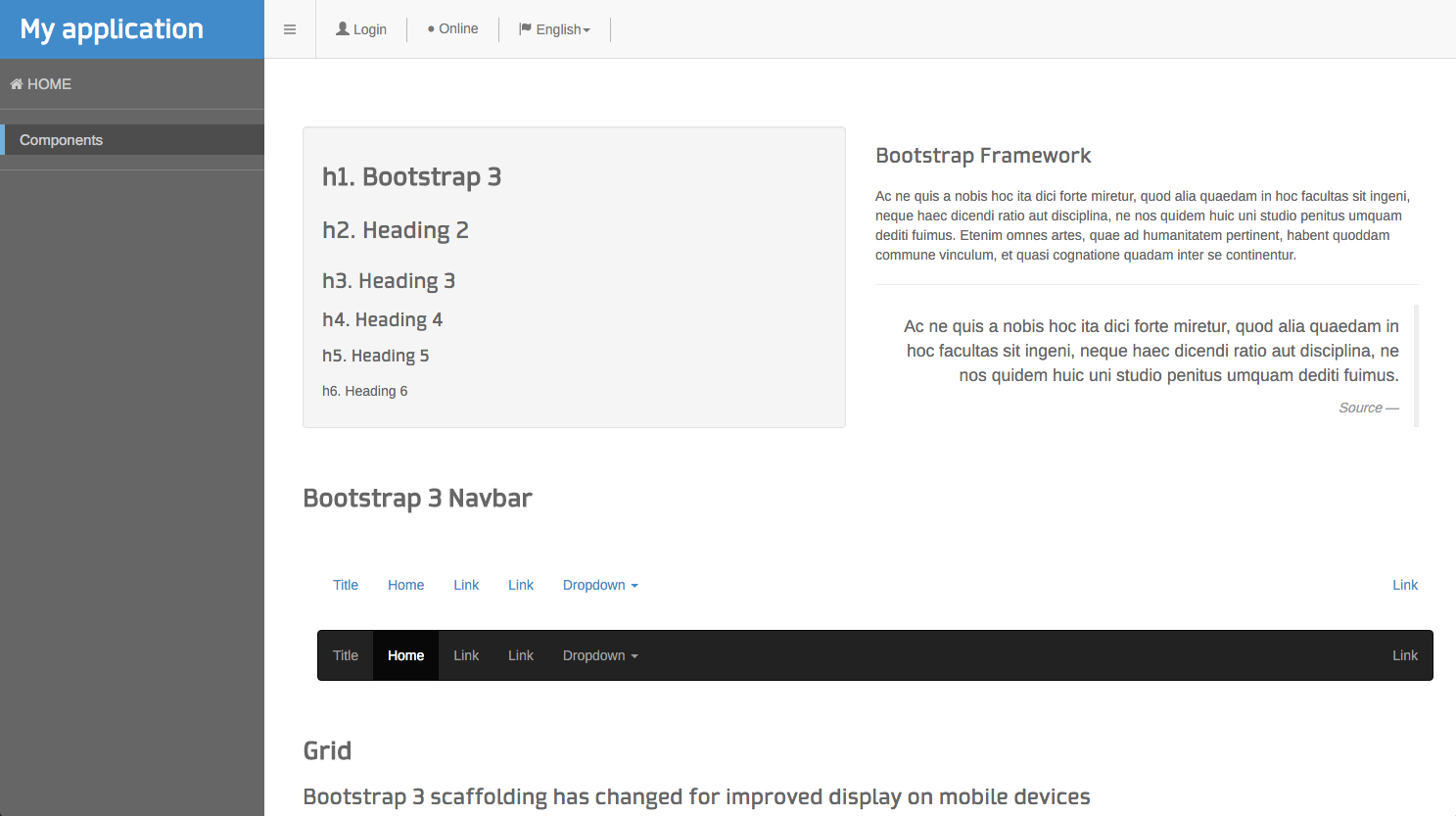The width and height of the screenshot is (1456, 816).
Task: Toggle the hamburger sidebar menu icon
Action: [x=290, y=29]
